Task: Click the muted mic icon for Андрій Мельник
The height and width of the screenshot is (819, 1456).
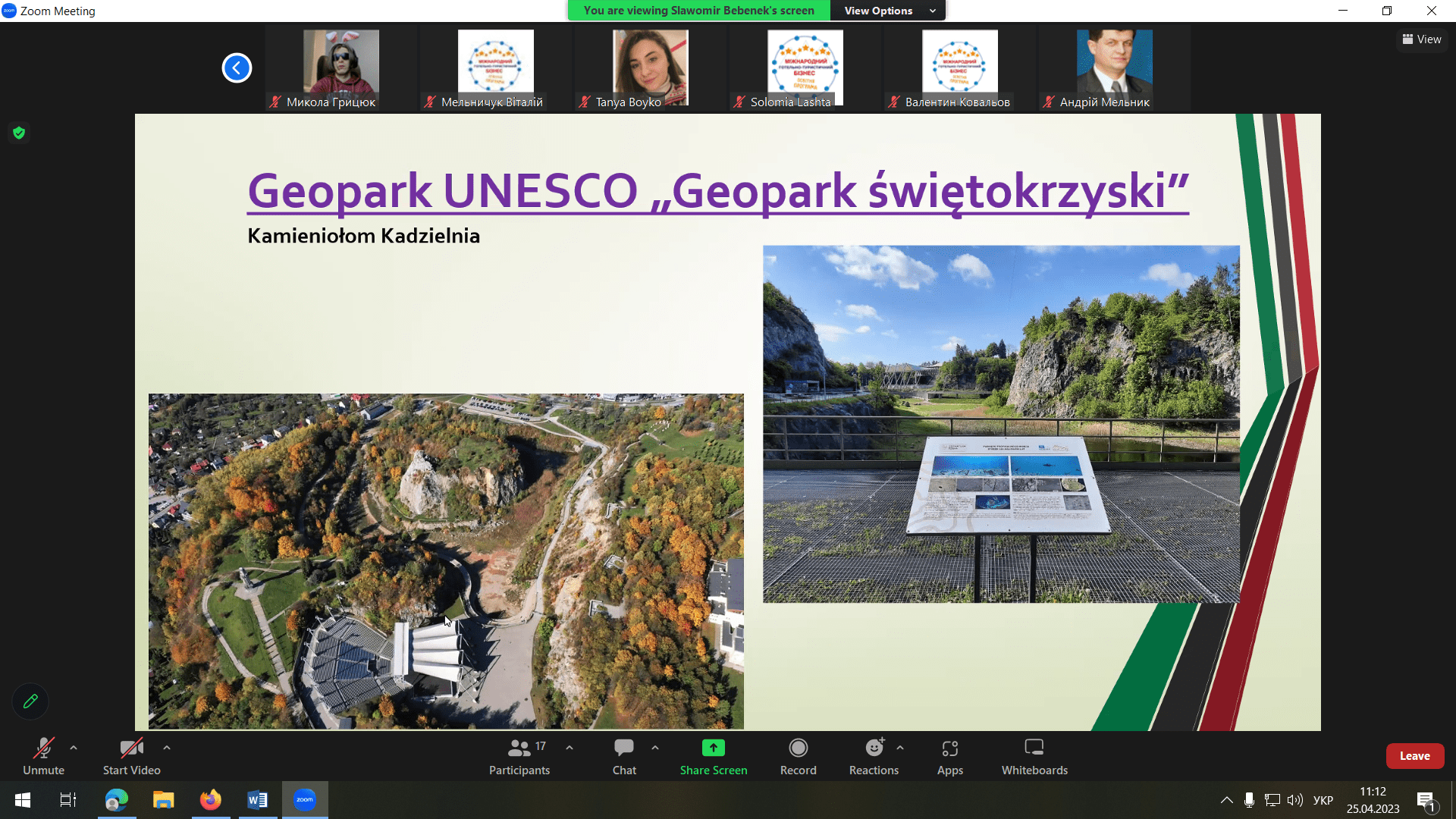Action: 1049,102
